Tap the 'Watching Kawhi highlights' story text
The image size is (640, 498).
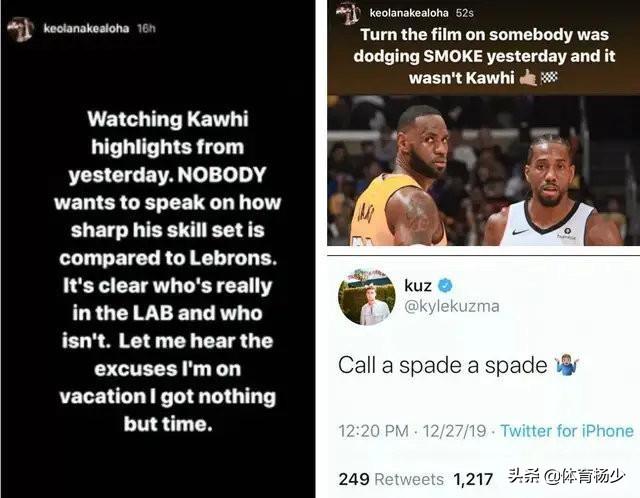point(167,271)
